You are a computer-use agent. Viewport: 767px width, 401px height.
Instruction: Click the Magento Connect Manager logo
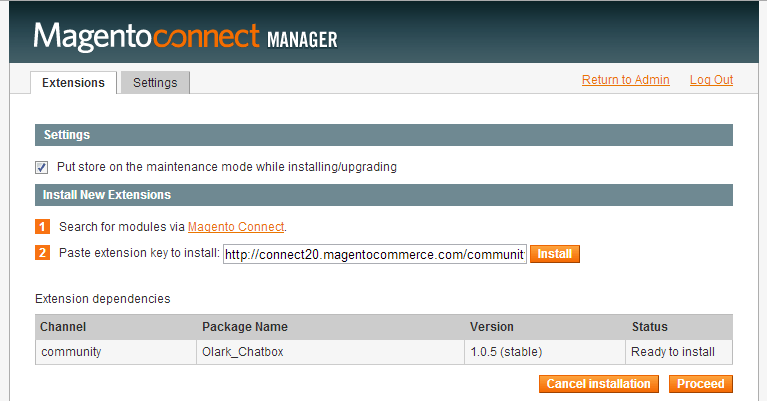click(x=185, y=38)
